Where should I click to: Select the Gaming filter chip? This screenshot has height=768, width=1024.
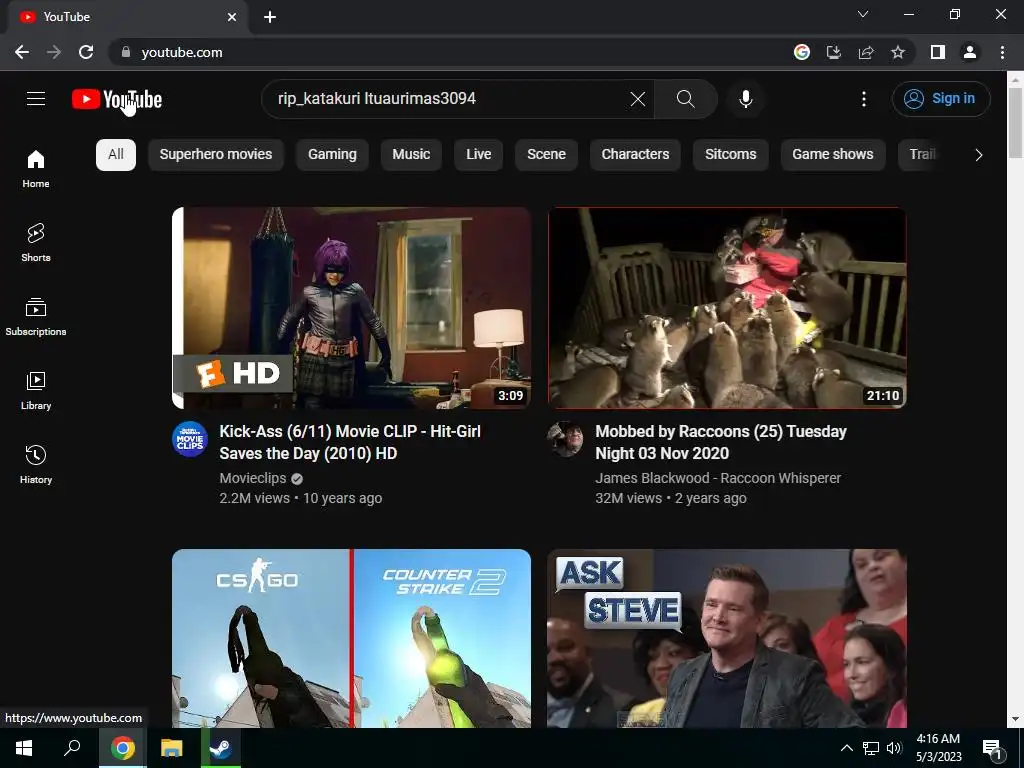[x=332, y=155]
